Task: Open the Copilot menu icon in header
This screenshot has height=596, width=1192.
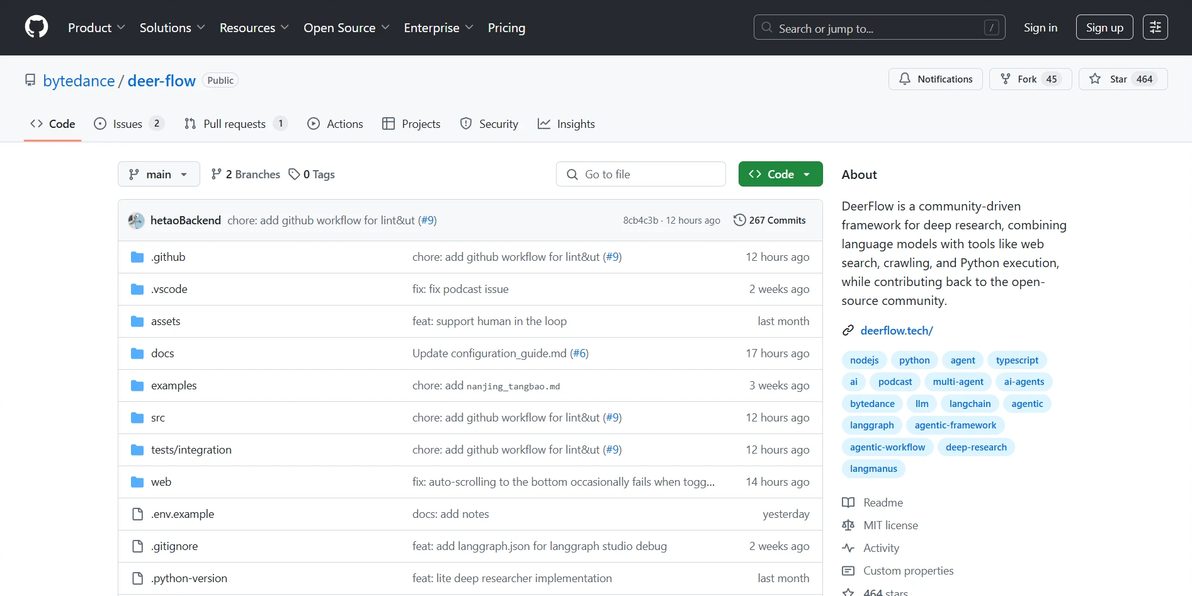Action: pyautogui.click(x=1155, y=28)
